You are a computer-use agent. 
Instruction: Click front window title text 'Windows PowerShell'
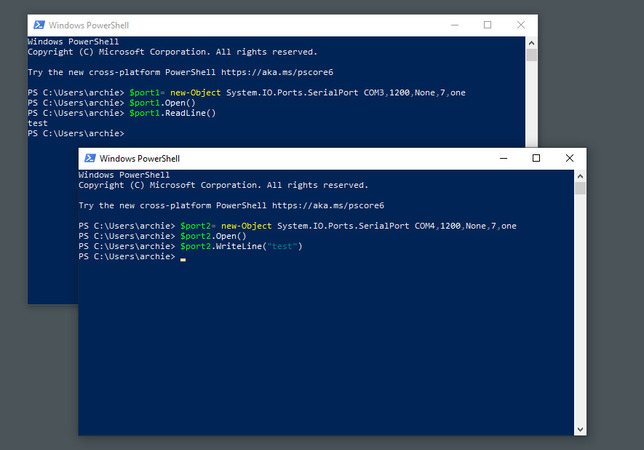(x=140, y=158)
